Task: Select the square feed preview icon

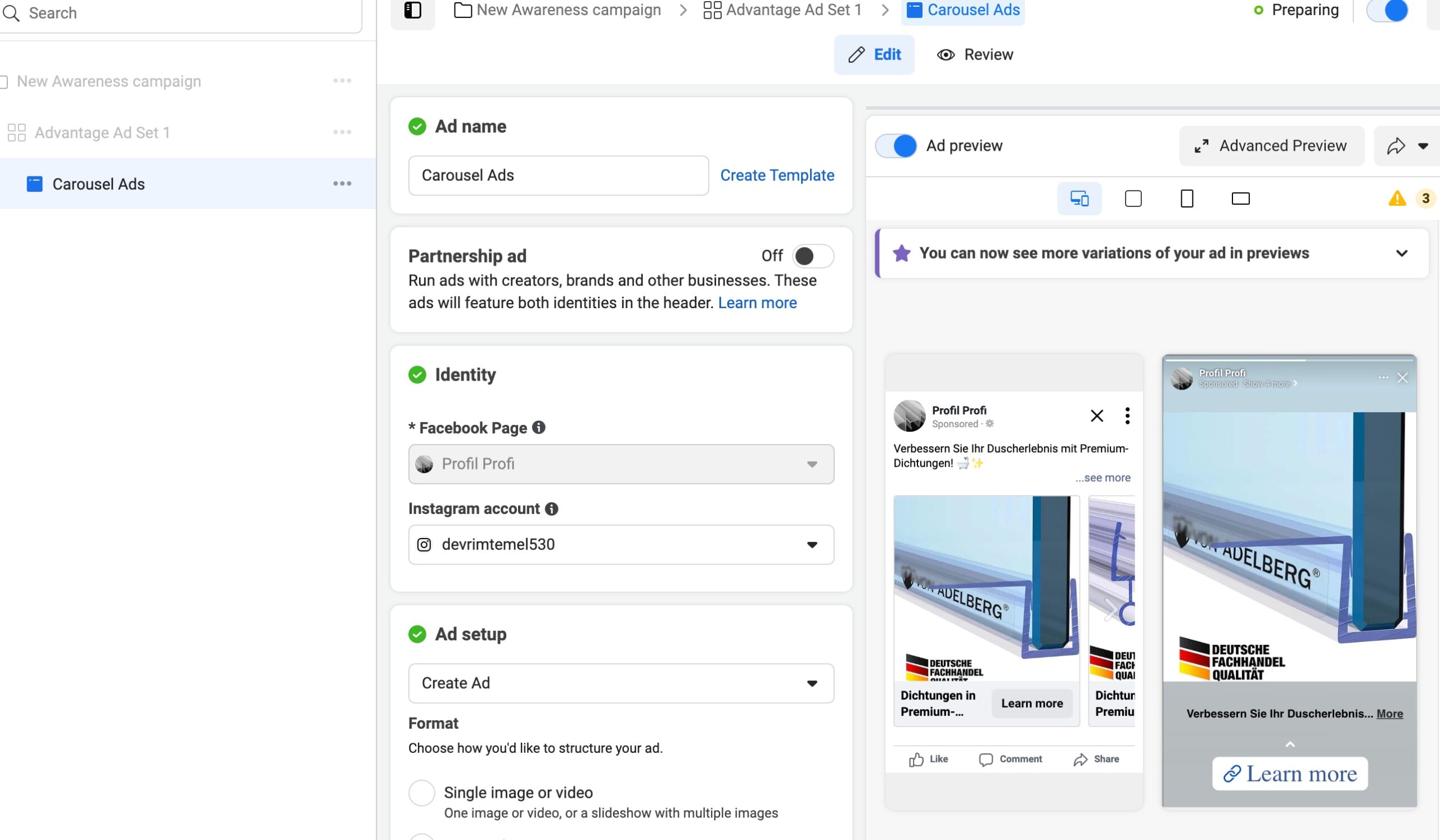Action: click(x=1132, y=198)
